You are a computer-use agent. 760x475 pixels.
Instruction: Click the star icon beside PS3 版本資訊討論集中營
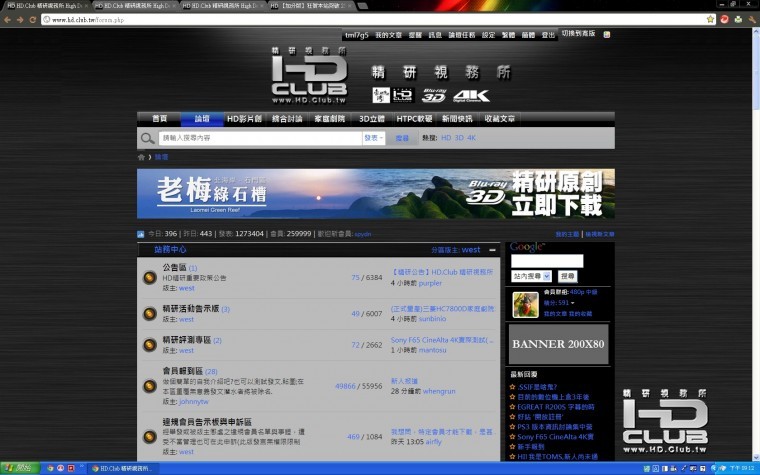pos(512,427)
